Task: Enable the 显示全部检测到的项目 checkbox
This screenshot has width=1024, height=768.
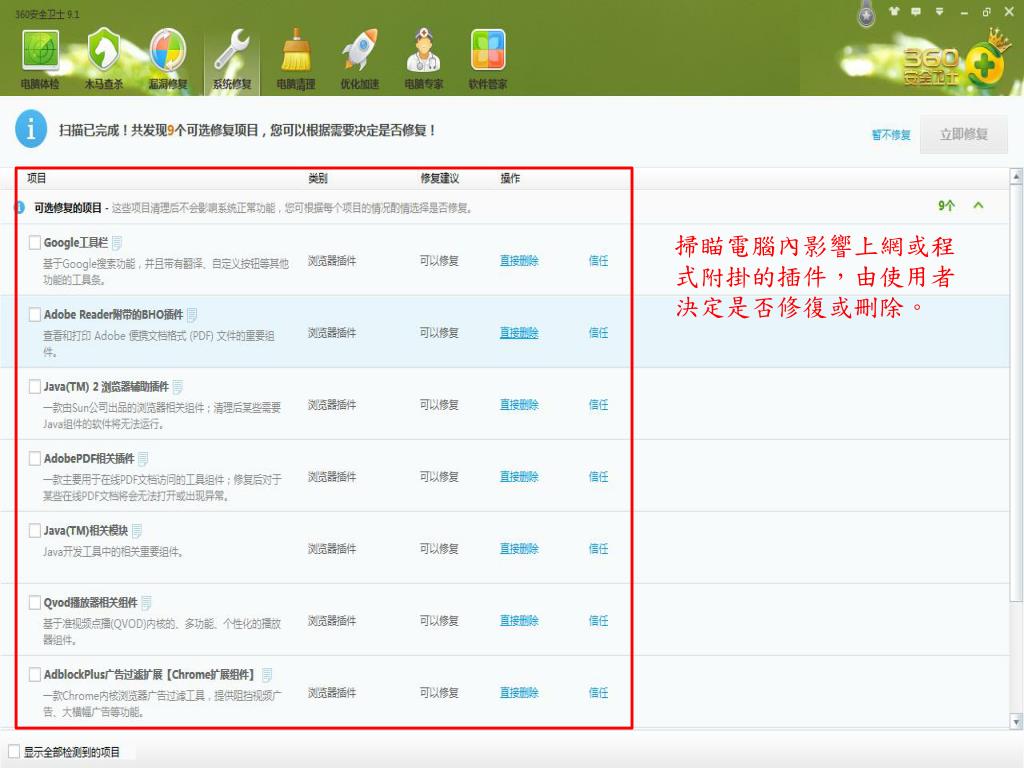Action: point(14,752)
